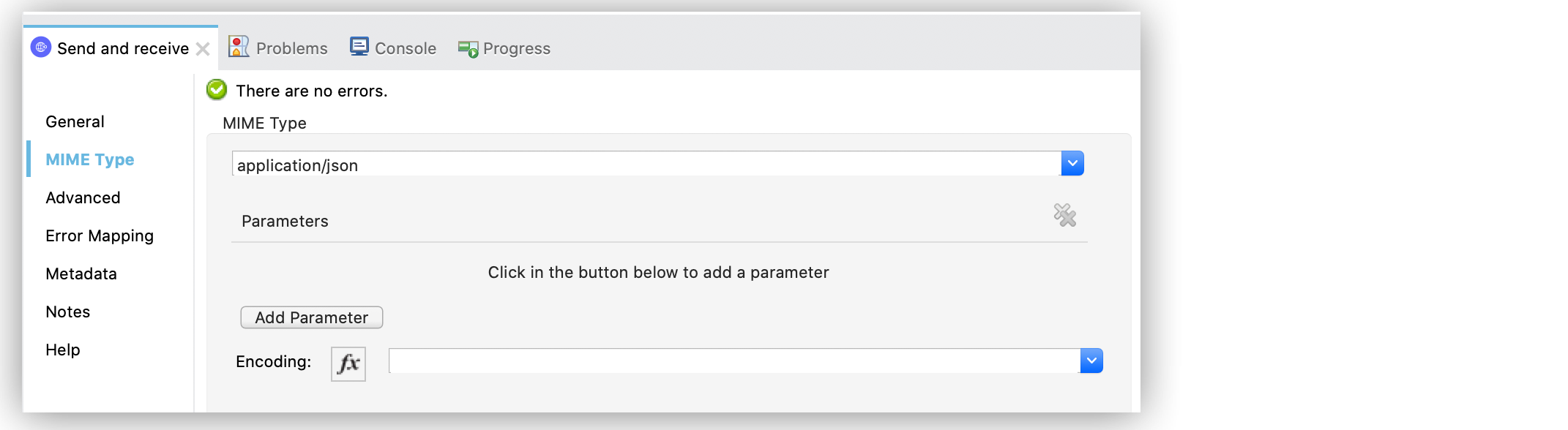Open the MIME Type dropdown arrow
This screenshot has height=430, width=1568.
(x=1072, y=162)
